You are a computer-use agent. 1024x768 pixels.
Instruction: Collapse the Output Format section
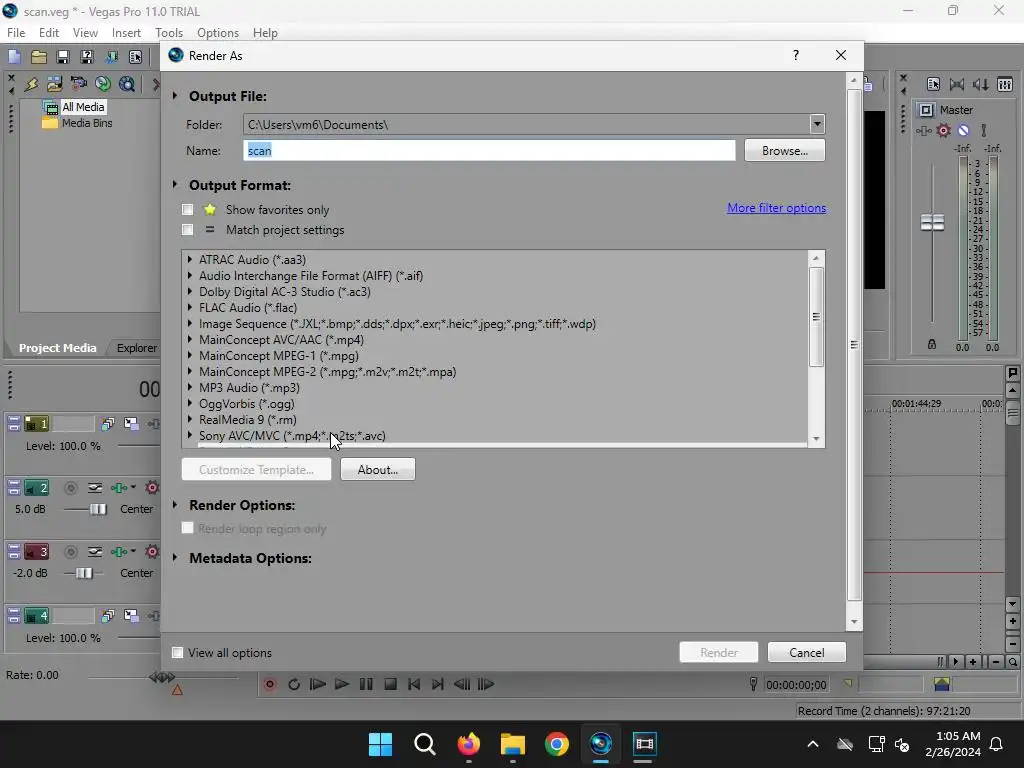point(175,185)
